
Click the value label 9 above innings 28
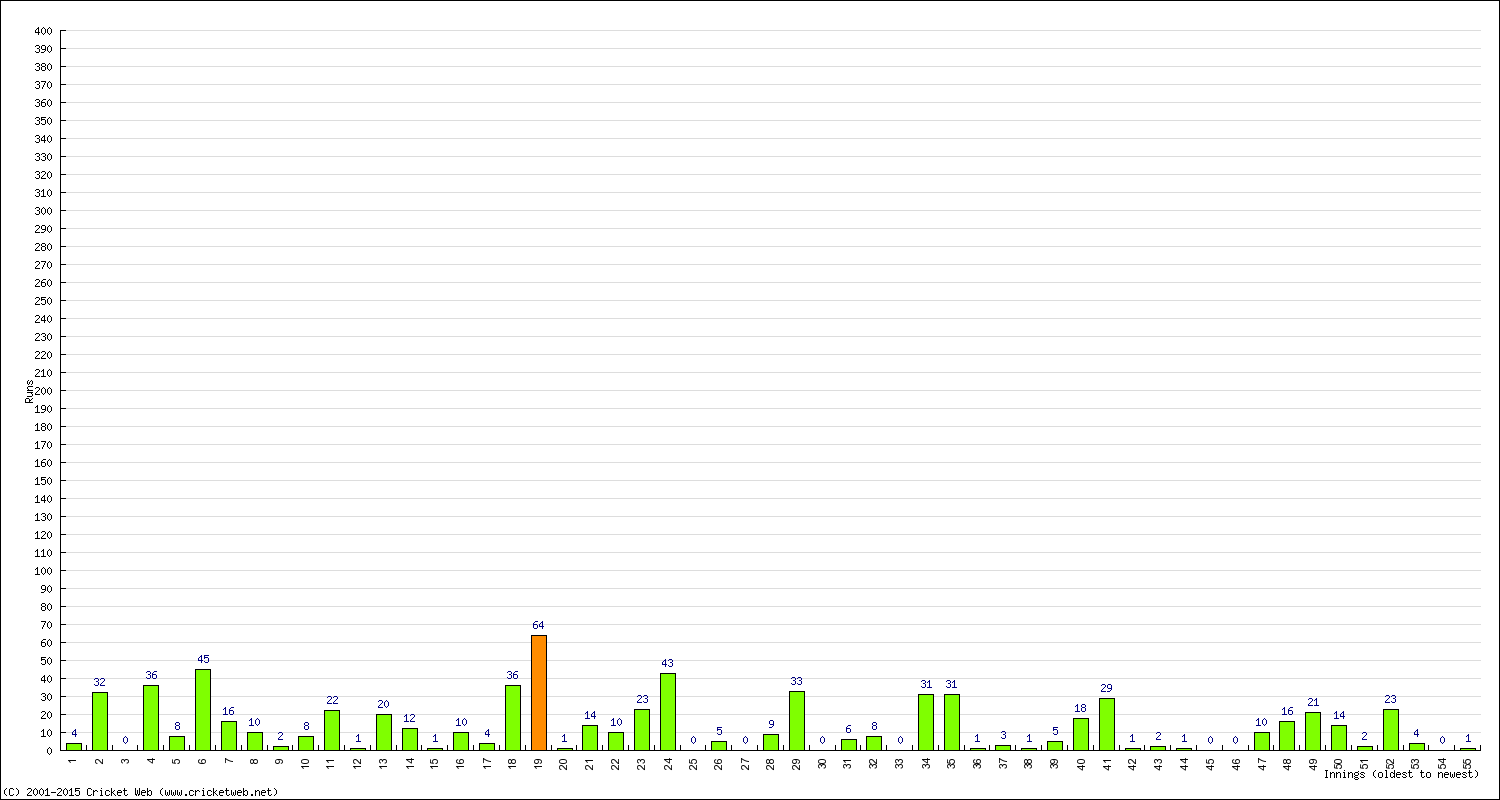tap(770, 724)
